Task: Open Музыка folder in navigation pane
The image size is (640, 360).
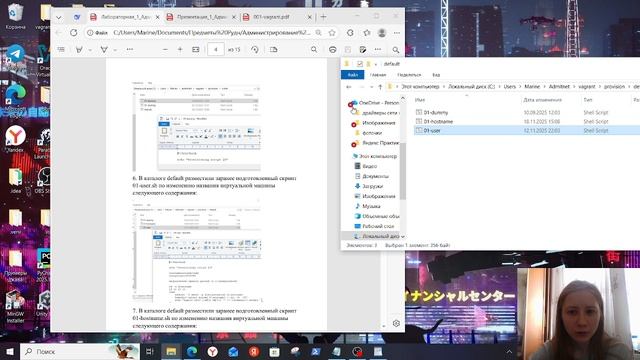Action: [x=367, y=206]
